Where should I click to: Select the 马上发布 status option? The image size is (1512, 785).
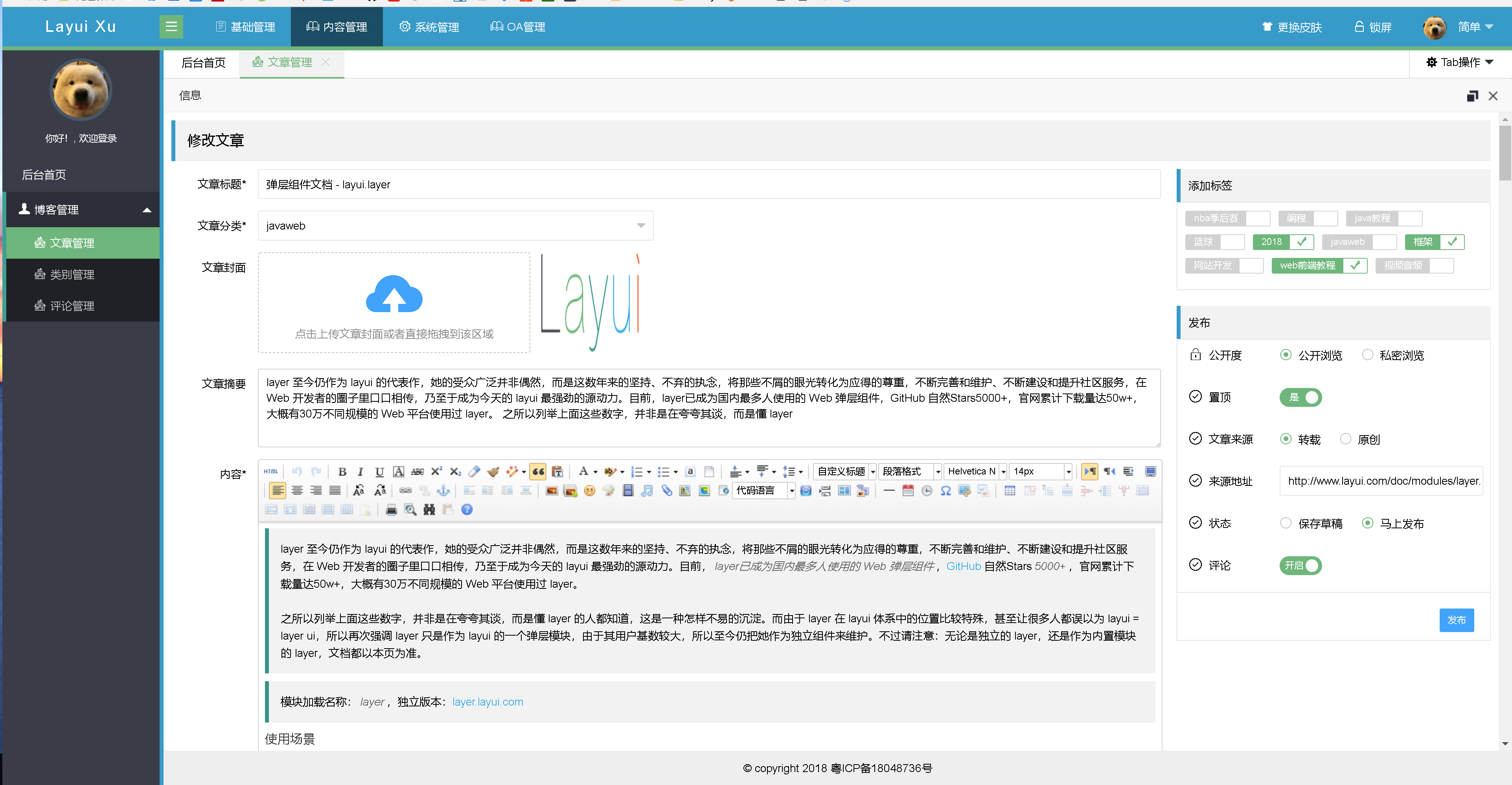point(1392,523)
